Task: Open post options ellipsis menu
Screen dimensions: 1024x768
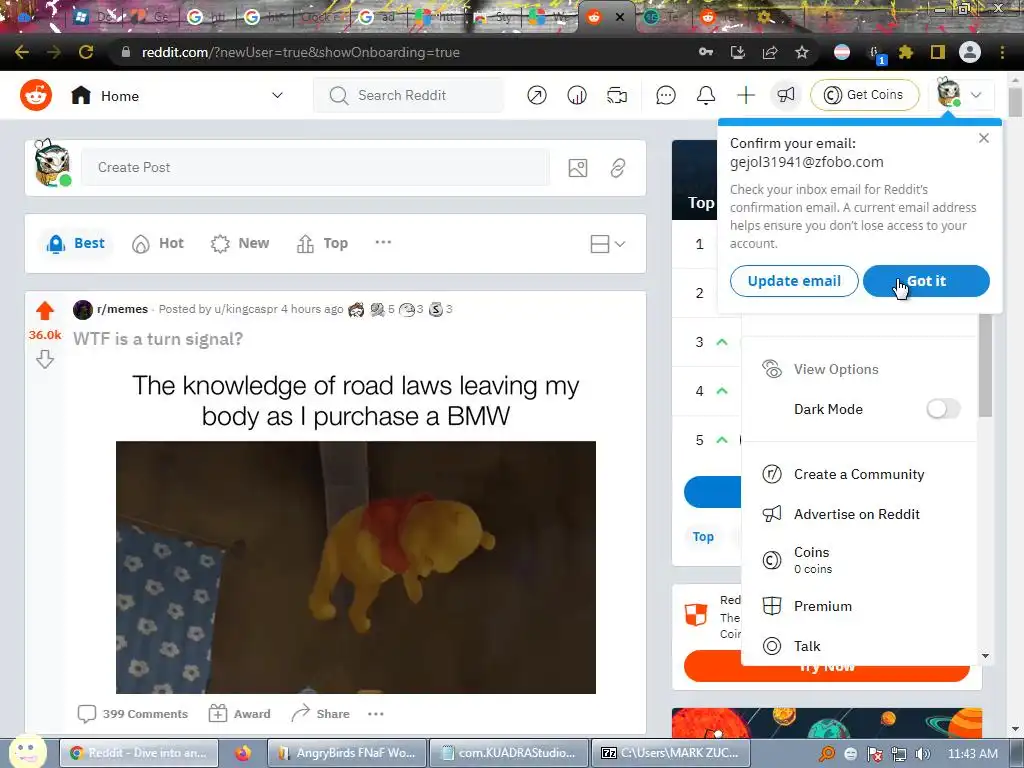Action: [x=376, y=714]
